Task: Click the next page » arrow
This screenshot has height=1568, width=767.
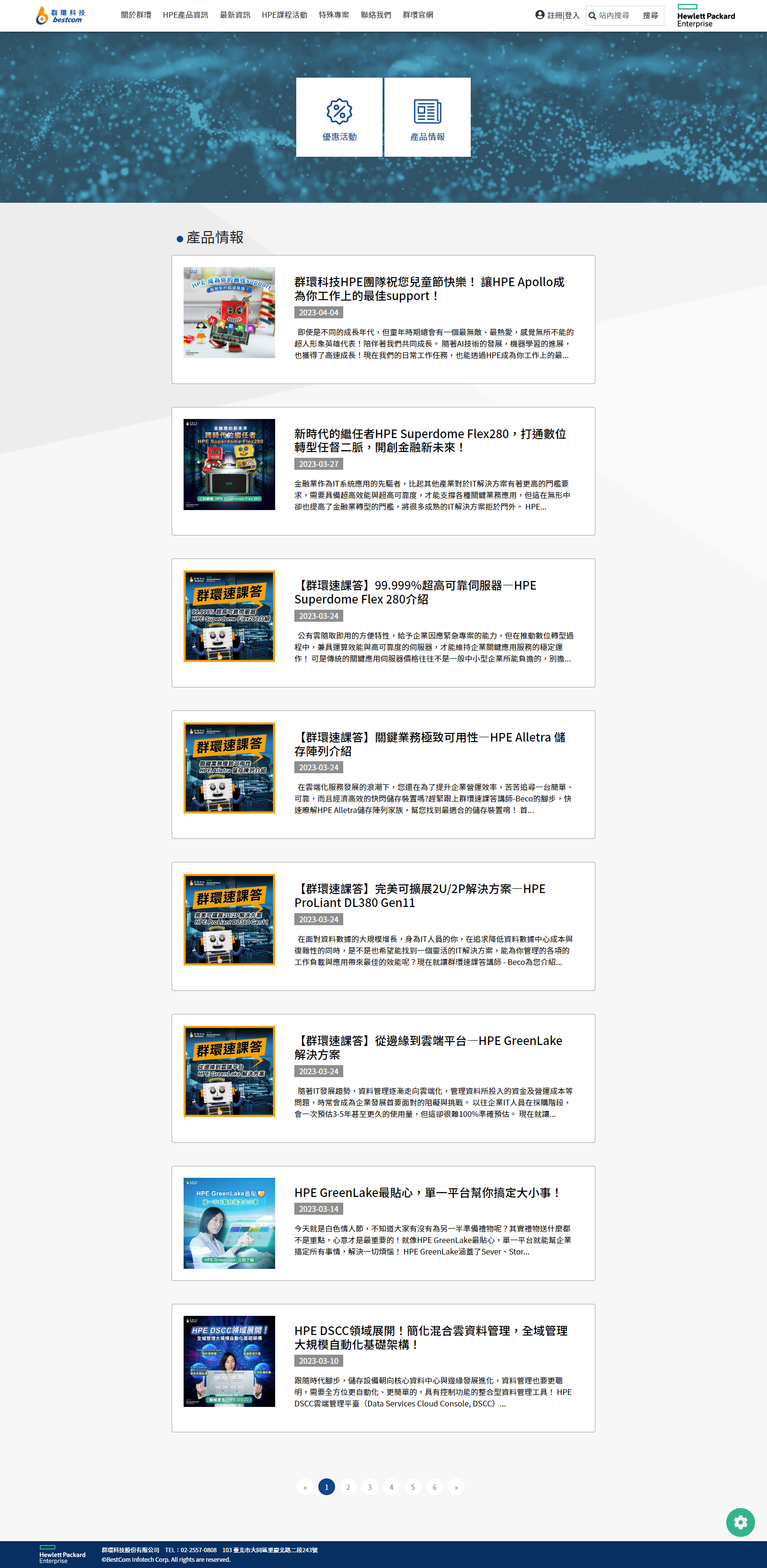Action: [456, 1487]
